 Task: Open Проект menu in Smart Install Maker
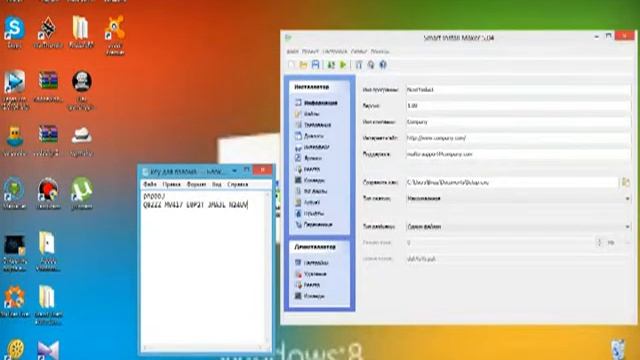(x=310, y=51)
